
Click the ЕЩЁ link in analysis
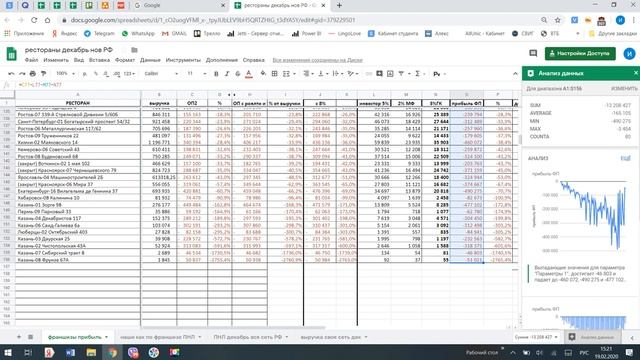(626, 158)
